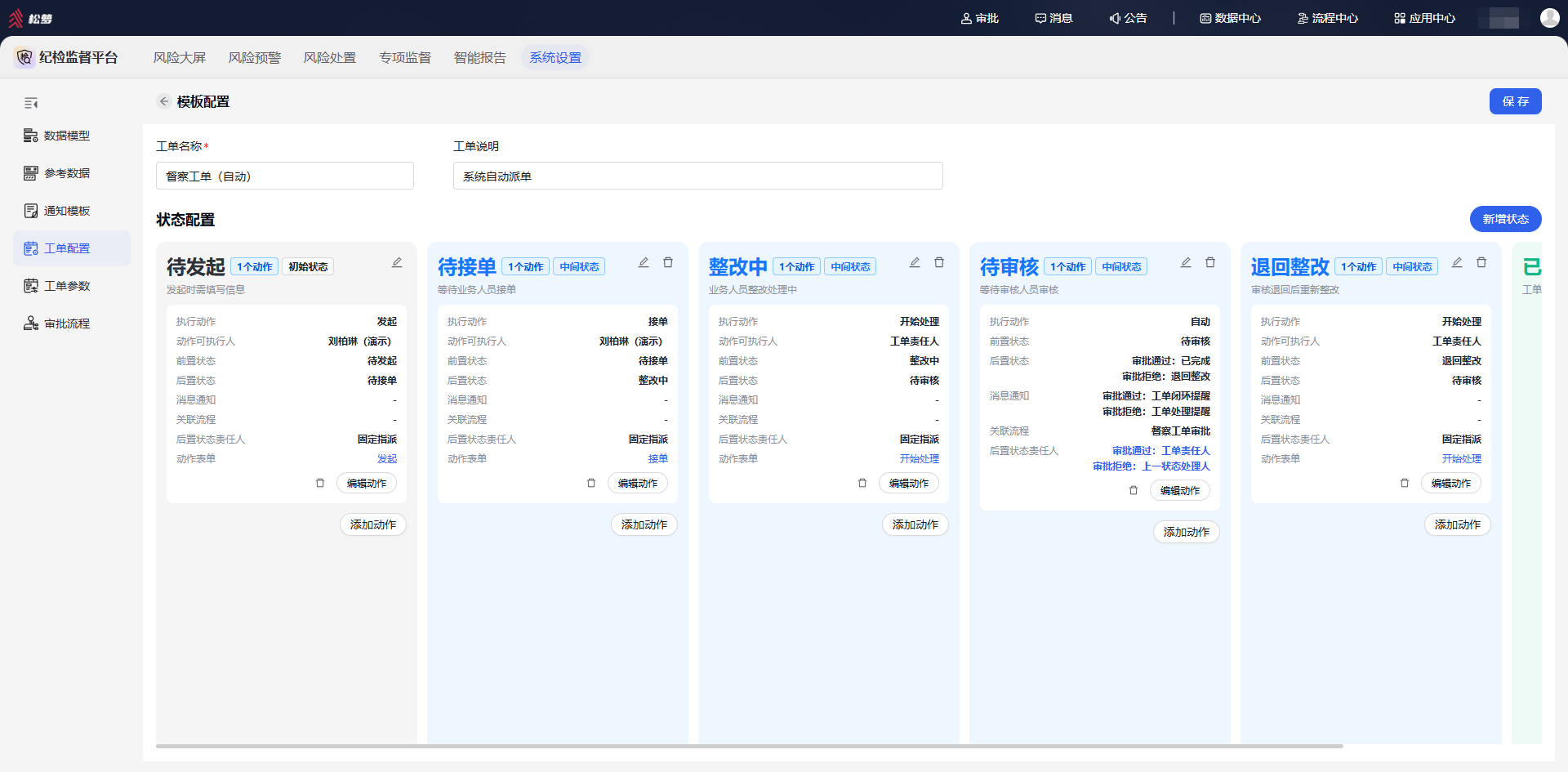The width and height of the screenshot is (1568, 772).
Task: Open 流程中心 from the top bar
Action: click(1328, 18)
